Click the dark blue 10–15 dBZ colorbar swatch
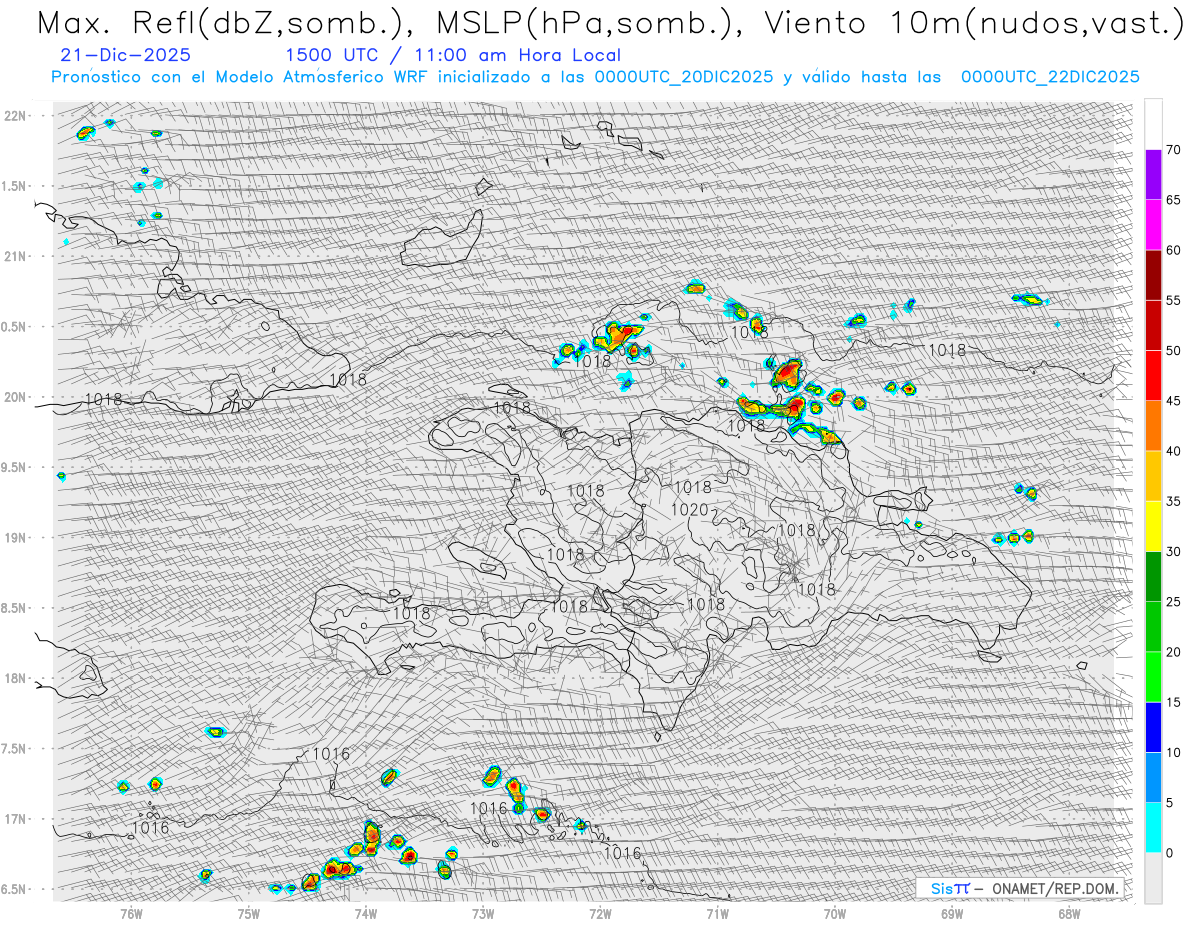Screen dimensions: 1200x927 1153,727
